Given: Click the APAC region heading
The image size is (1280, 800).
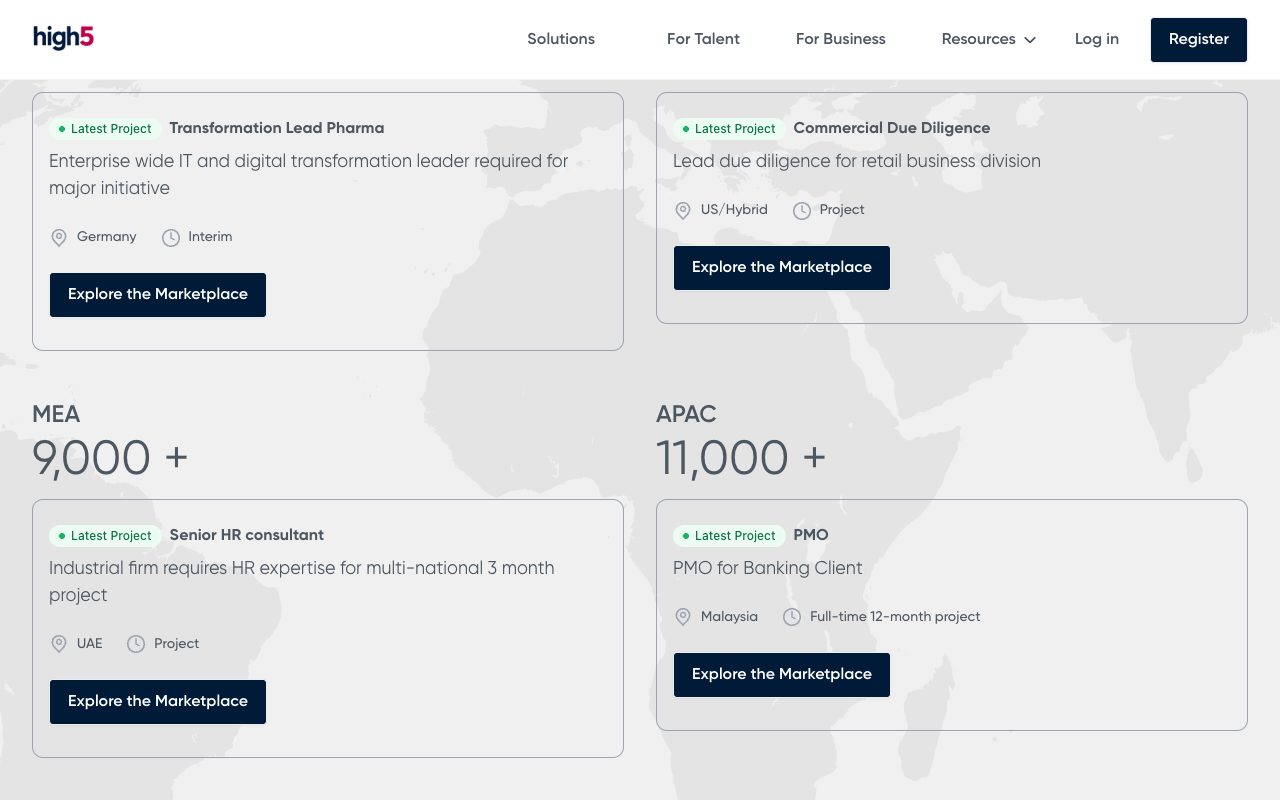Looking at the screenshot, I should coord(686,414).
